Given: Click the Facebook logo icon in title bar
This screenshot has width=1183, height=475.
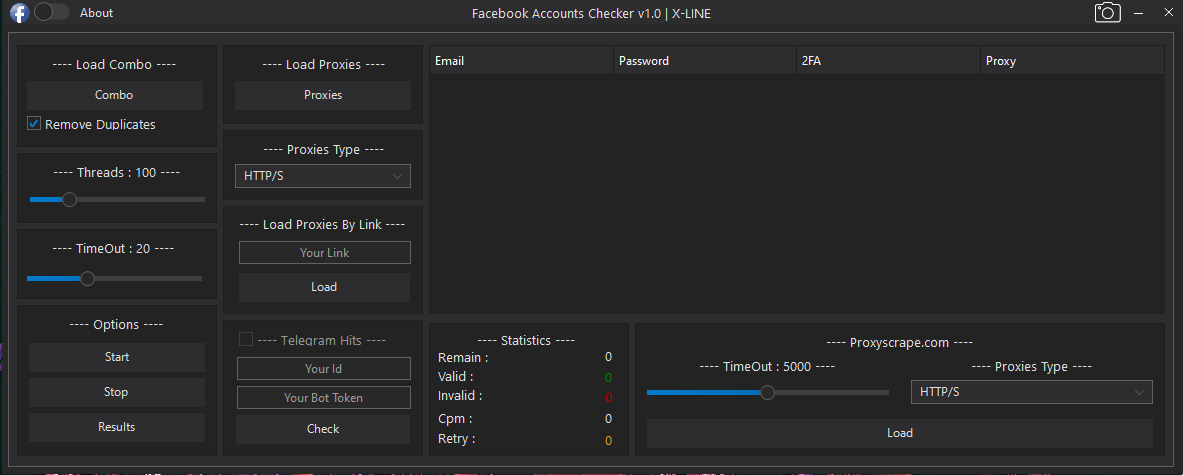Looking at the screenshot, I should click(x=20, y=13).
